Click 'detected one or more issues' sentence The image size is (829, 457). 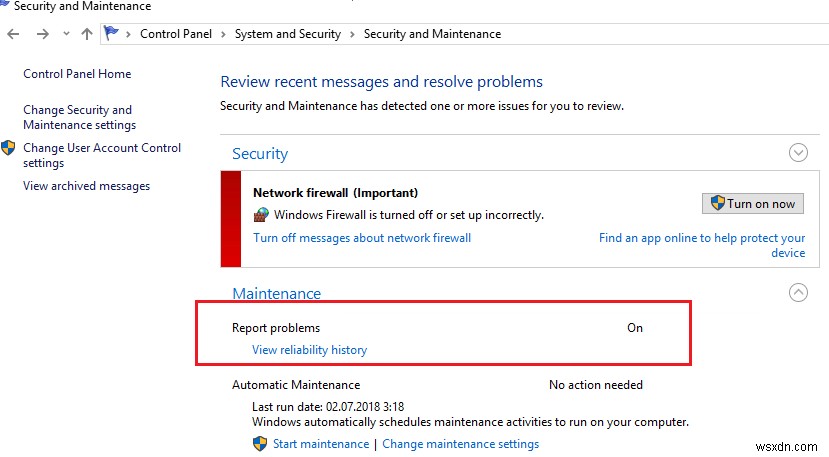(x=421, y=106)
